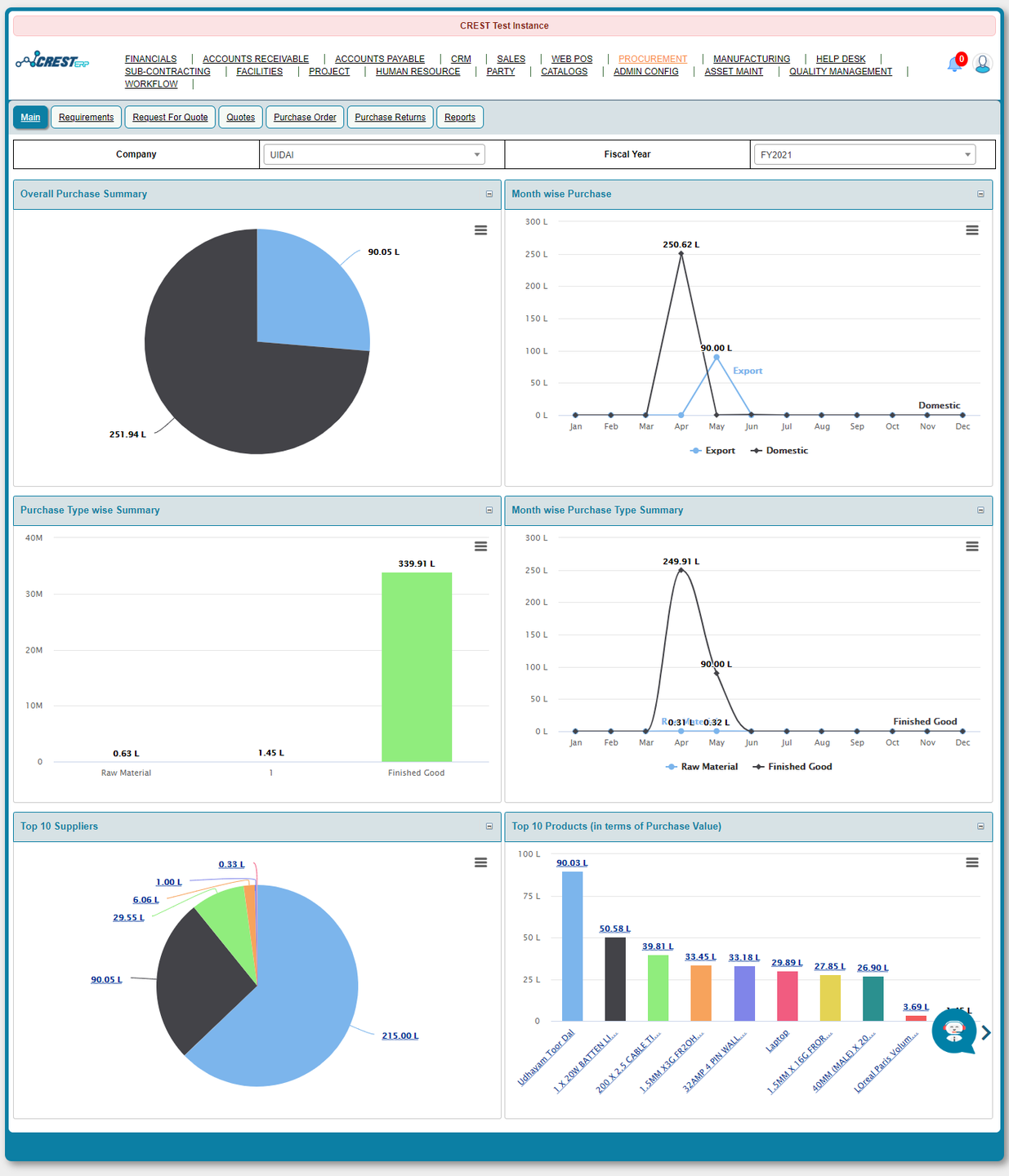Click the next arrow on Top 10 Products chart
This screenshot has width=1009, height=1176.
coord(986,1033)
